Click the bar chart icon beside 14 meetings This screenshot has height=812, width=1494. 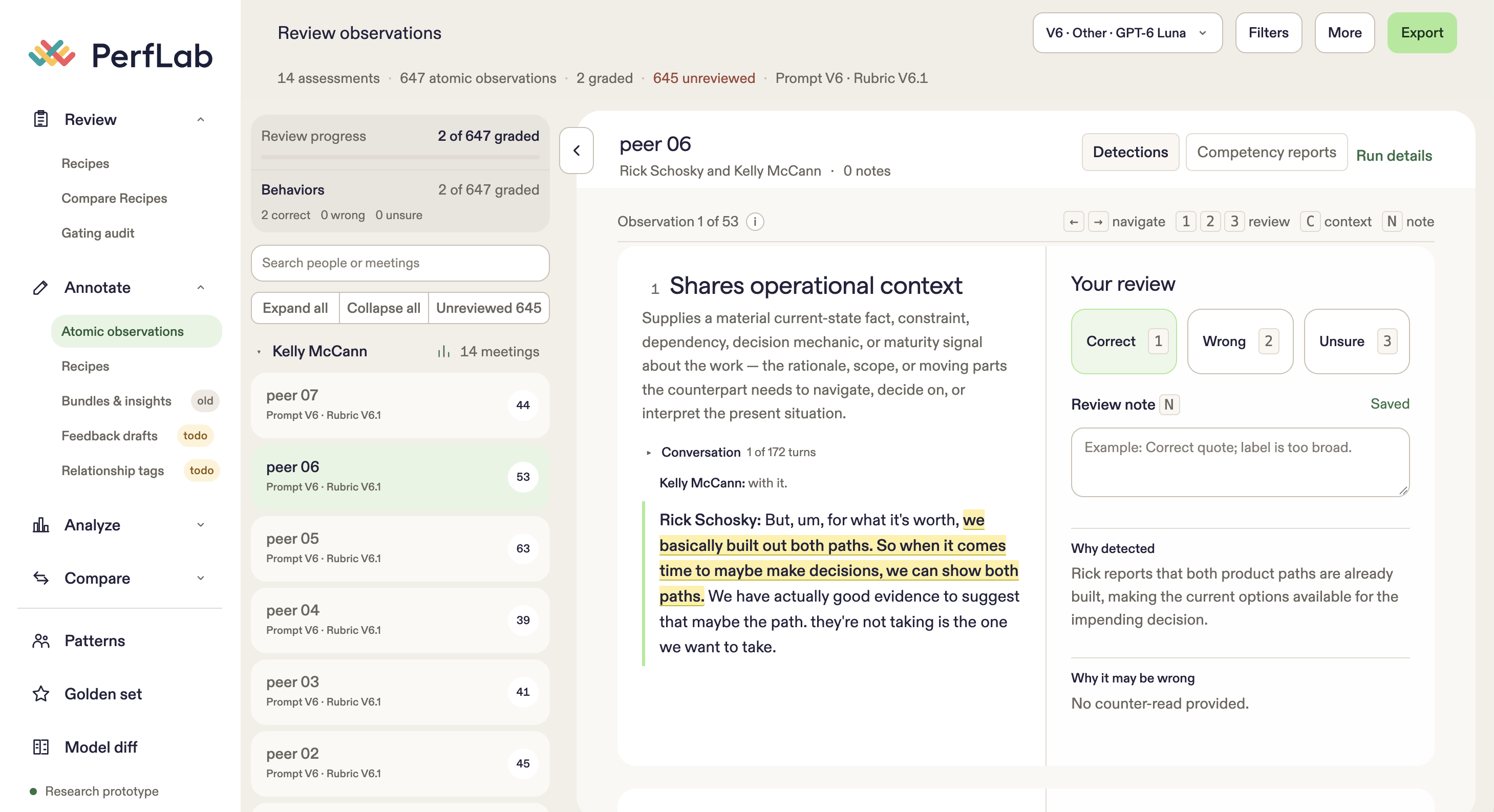tap(444, 352)
